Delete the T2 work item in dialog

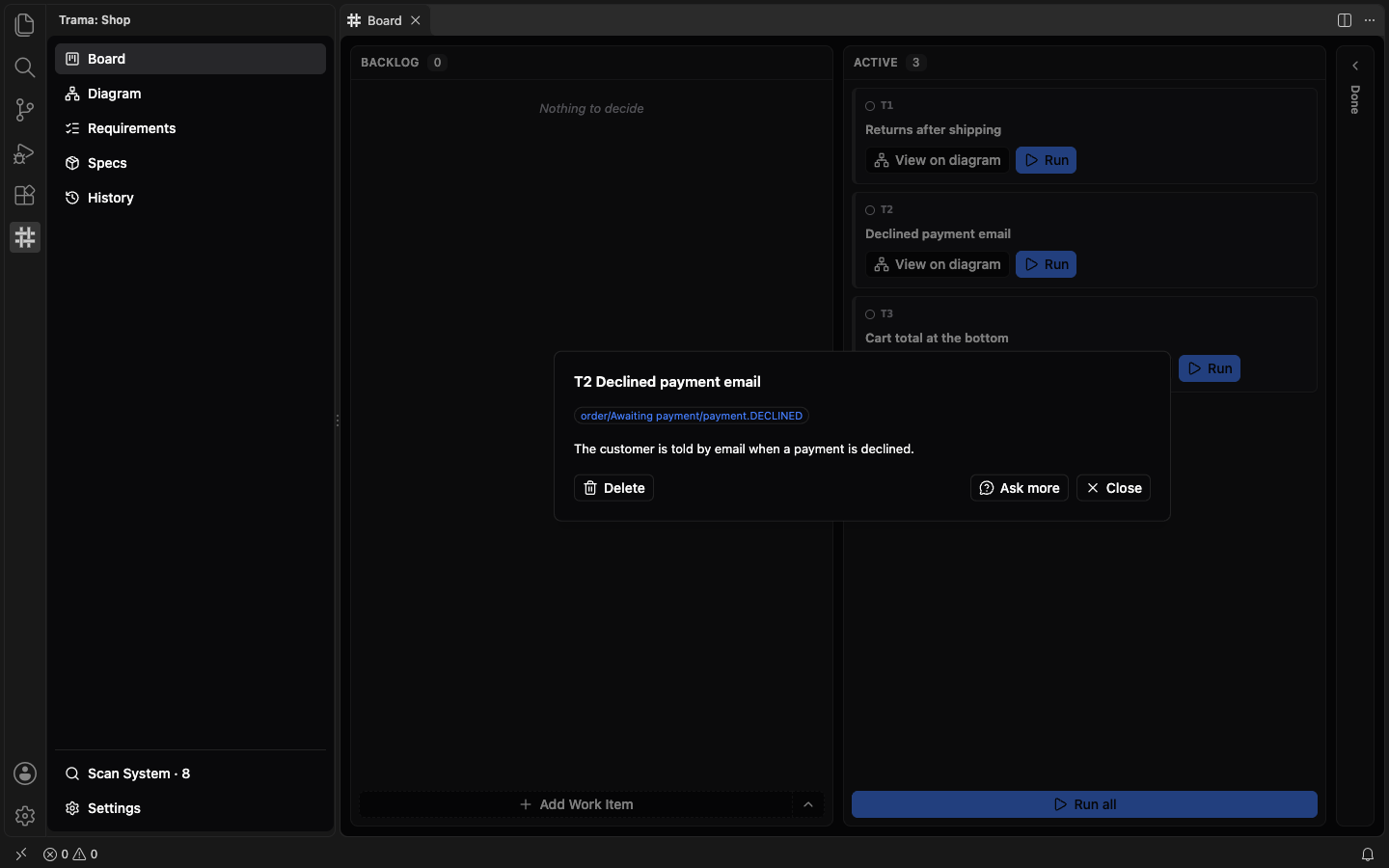coord(613,488)
